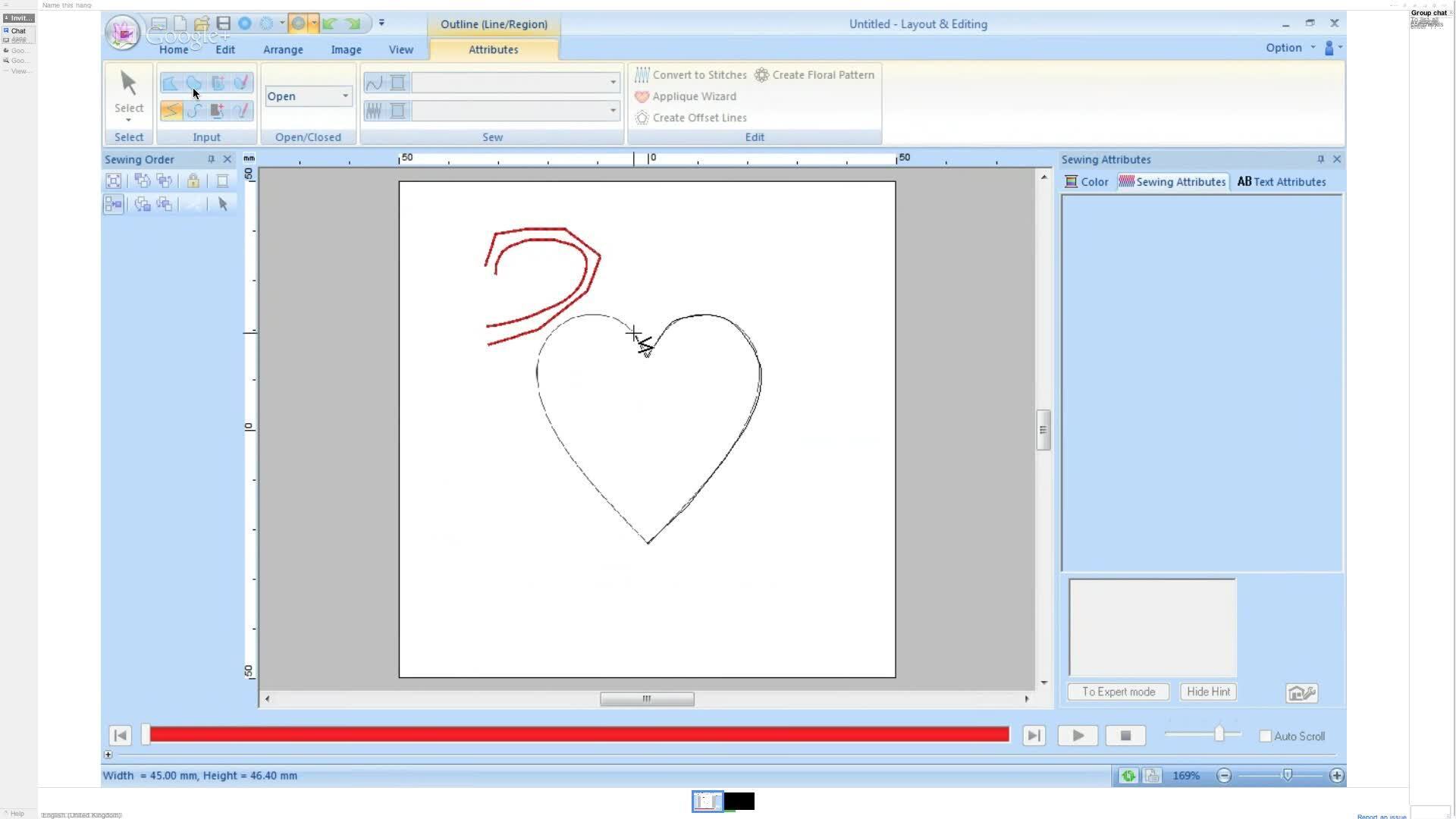Expand the line sew type dropdown
The image size is (1456, 819).
613,82
